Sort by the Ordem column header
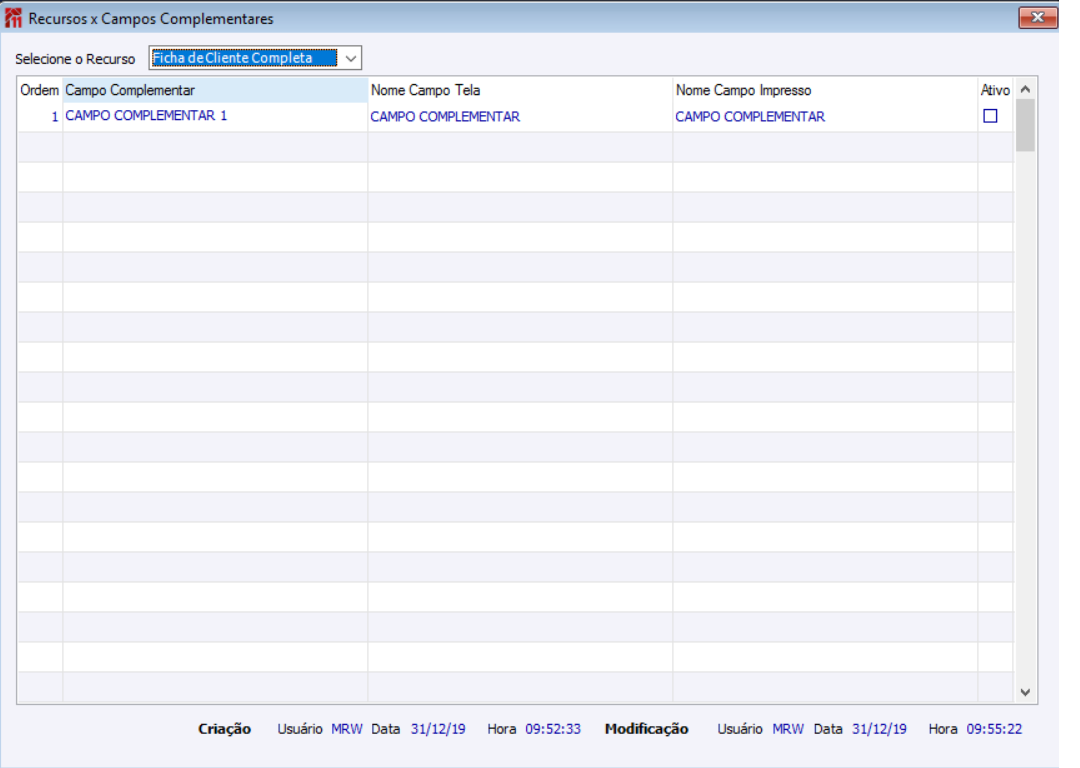Image resolution: width=1080 pixels, height=768 pixels. coord(40,90)
